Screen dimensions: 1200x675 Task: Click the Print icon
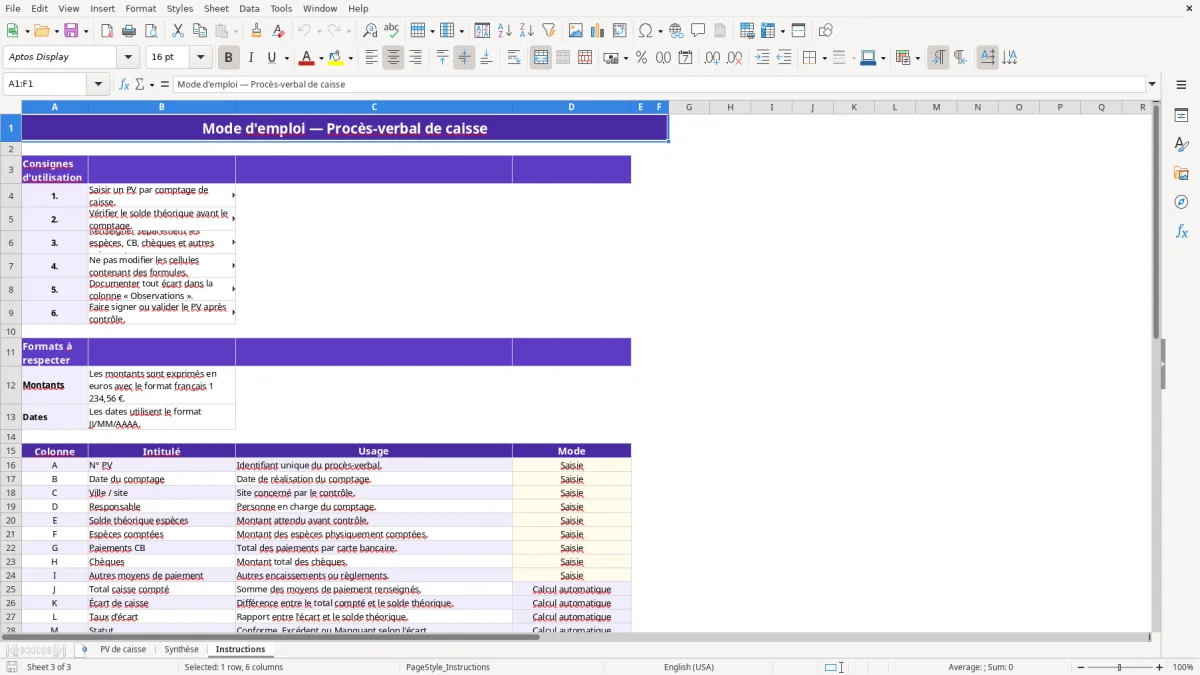[129, 31]
